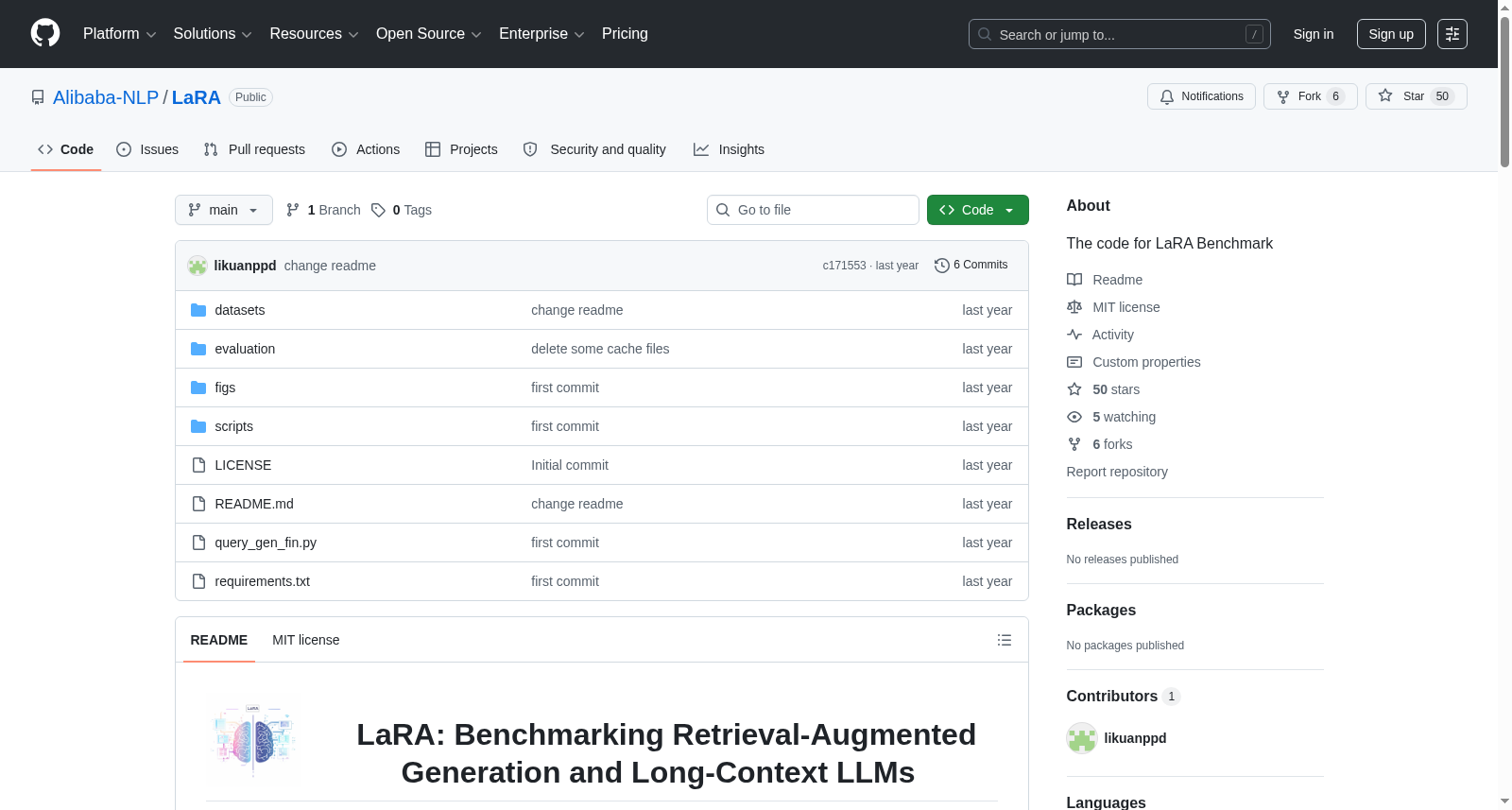This screenshot has width=1512, height=810.
Task: Click the Sign in link
Action: (x=1314, y=34)
